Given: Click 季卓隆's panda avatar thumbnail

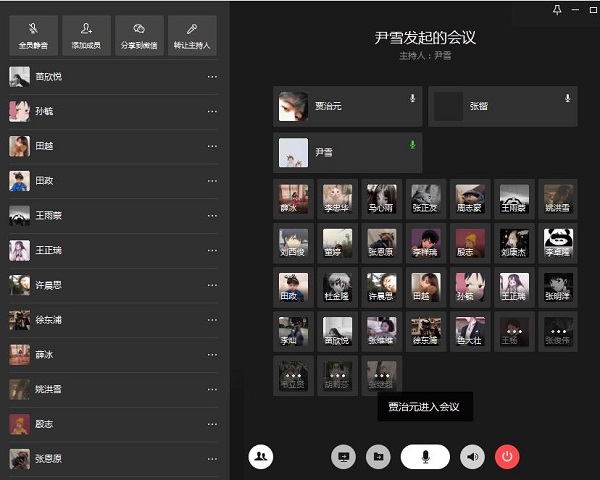Looking at the screenshot, I should pyautogui.click(x=558, y=243).
